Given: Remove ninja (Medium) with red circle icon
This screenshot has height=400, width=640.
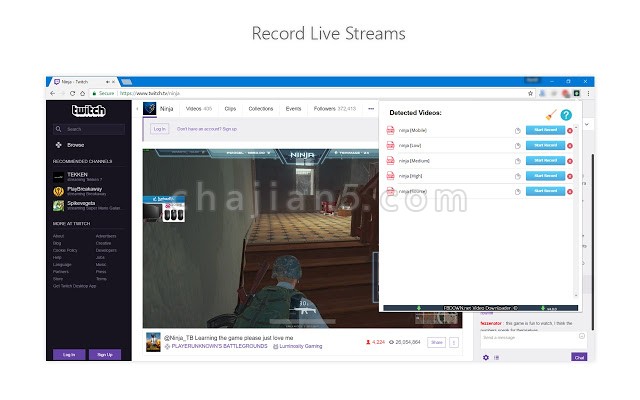Looking at the screenshot, I should [x=570, y=161].
